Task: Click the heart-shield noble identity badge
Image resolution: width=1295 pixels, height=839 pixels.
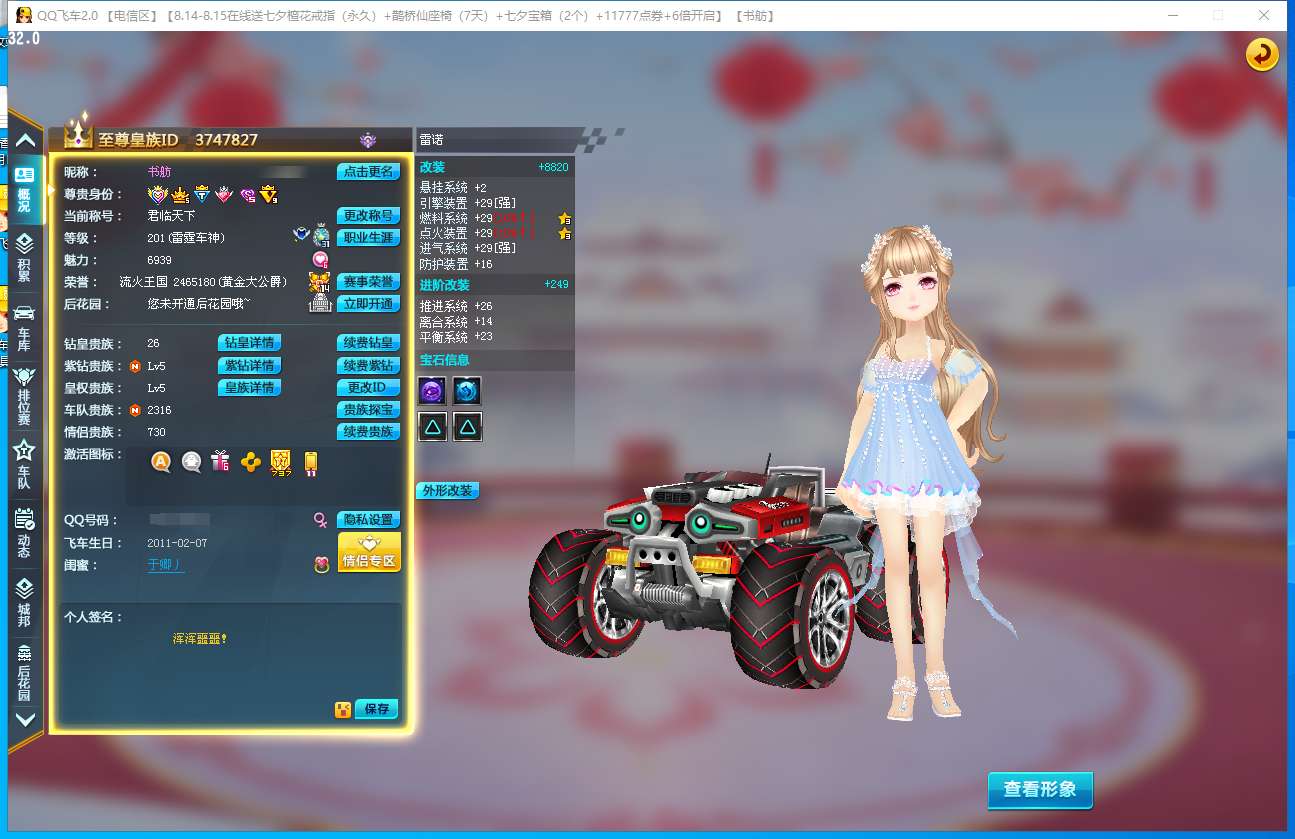Action: [157, 195]
